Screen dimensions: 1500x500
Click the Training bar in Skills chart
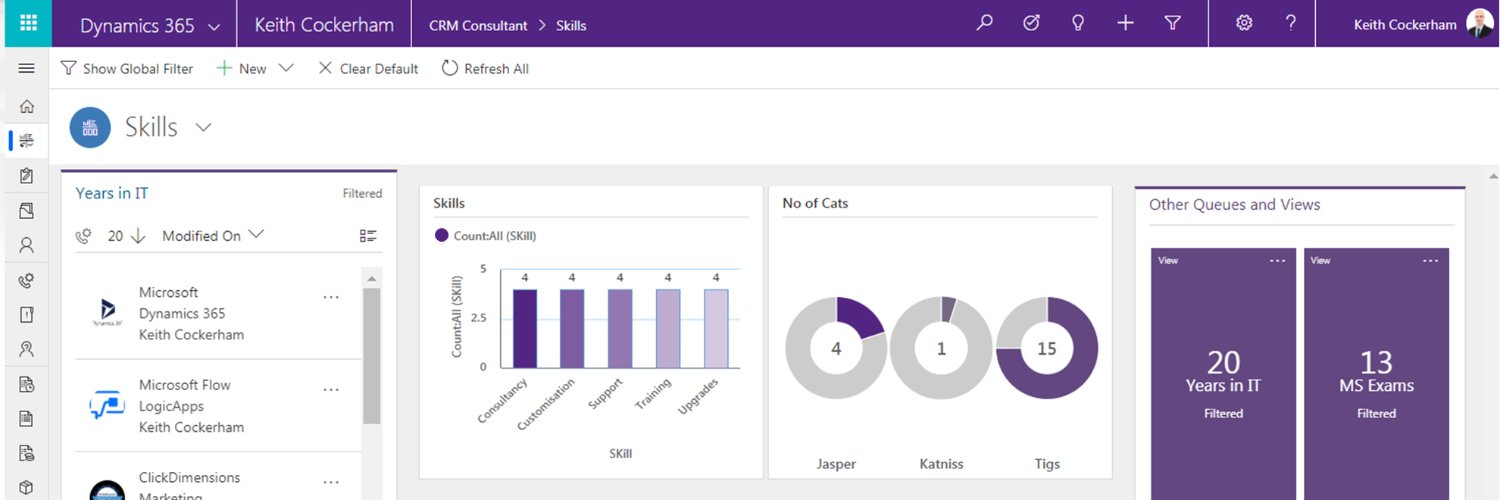click(668, 328)
